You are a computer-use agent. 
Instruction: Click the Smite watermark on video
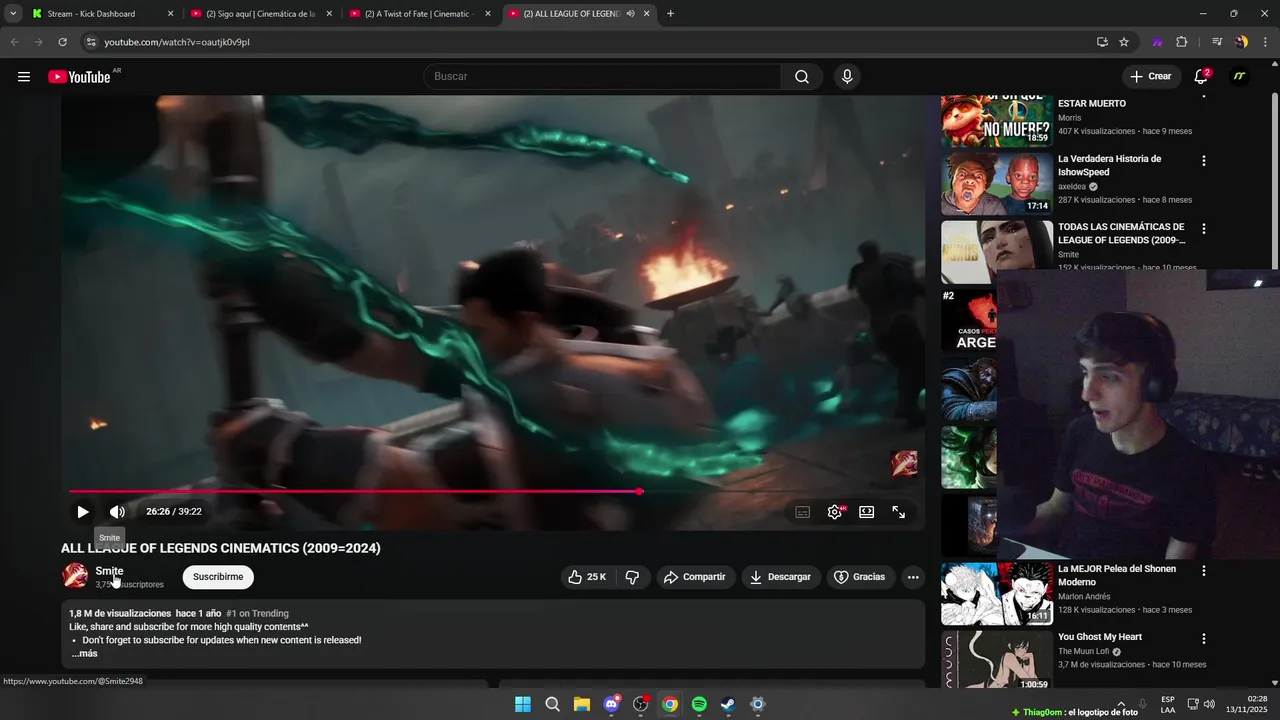click(904, 463)
